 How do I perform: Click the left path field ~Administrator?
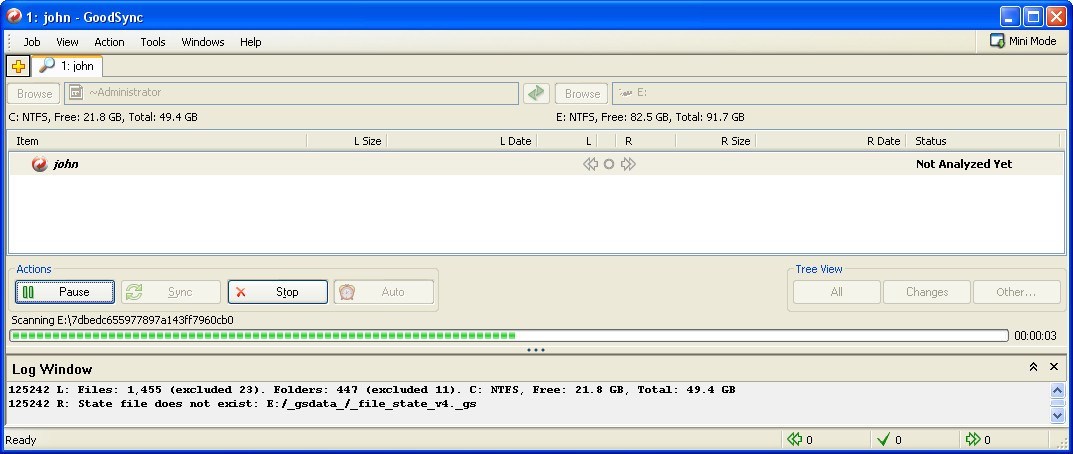(x=292, y=93)
